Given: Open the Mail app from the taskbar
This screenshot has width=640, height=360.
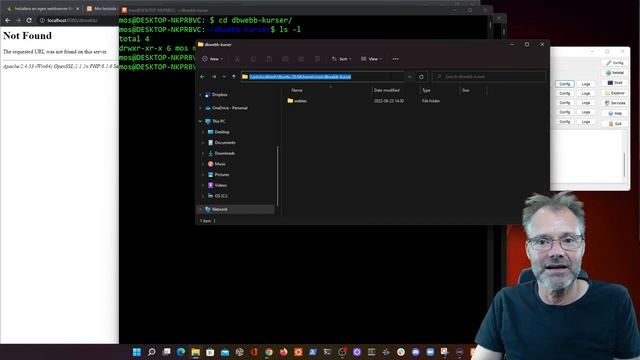Looking at the screenshot, I should pos(225,352).
